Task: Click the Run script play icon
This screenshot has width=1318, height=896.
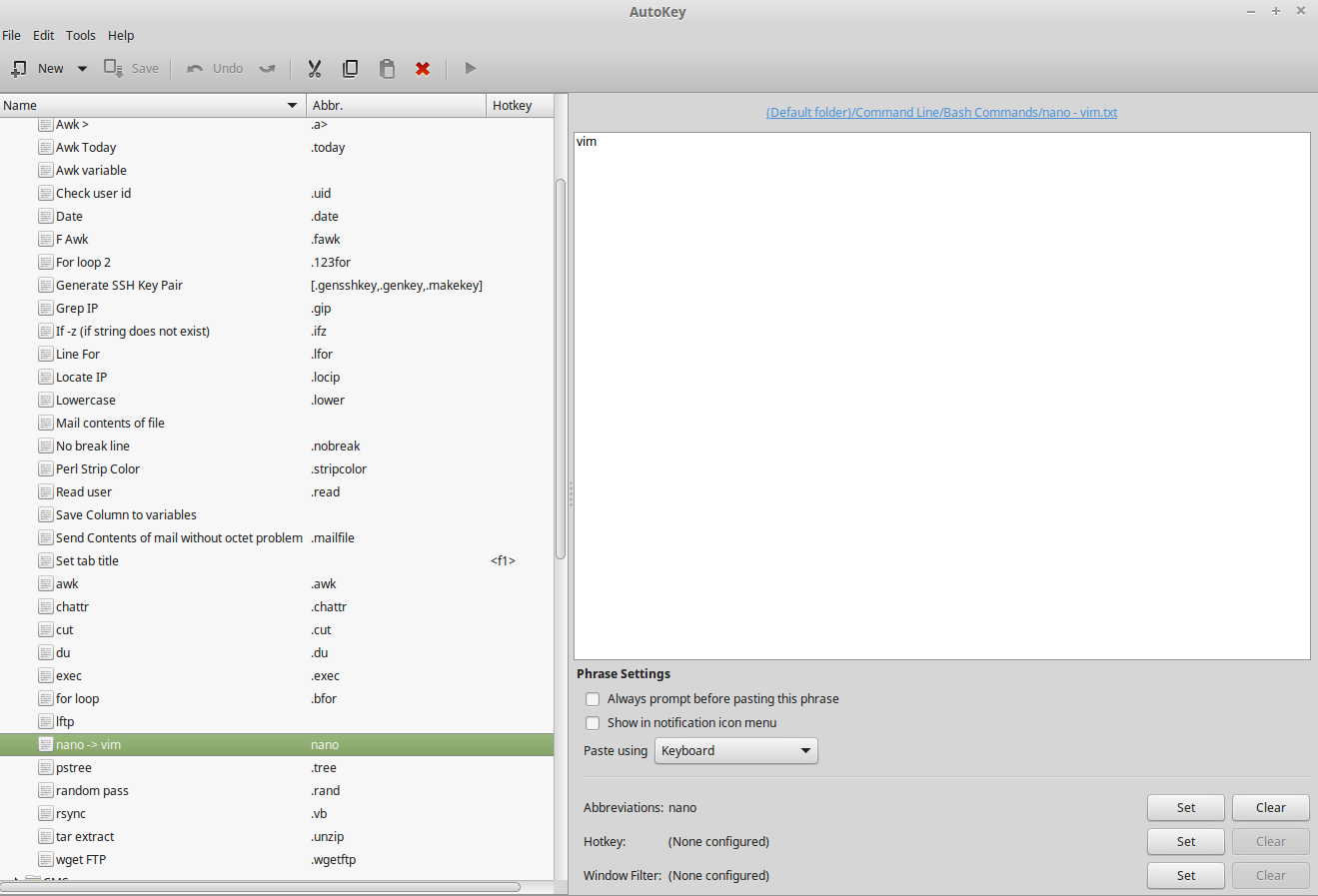Action: click(470, 69)
